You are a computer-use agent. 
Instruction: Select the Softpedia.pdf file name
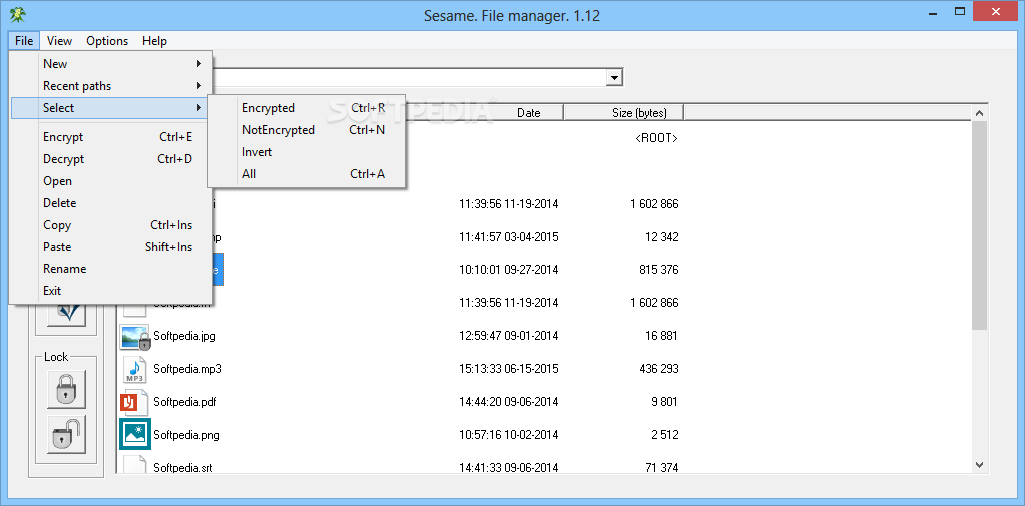click(x=185, y=402)
